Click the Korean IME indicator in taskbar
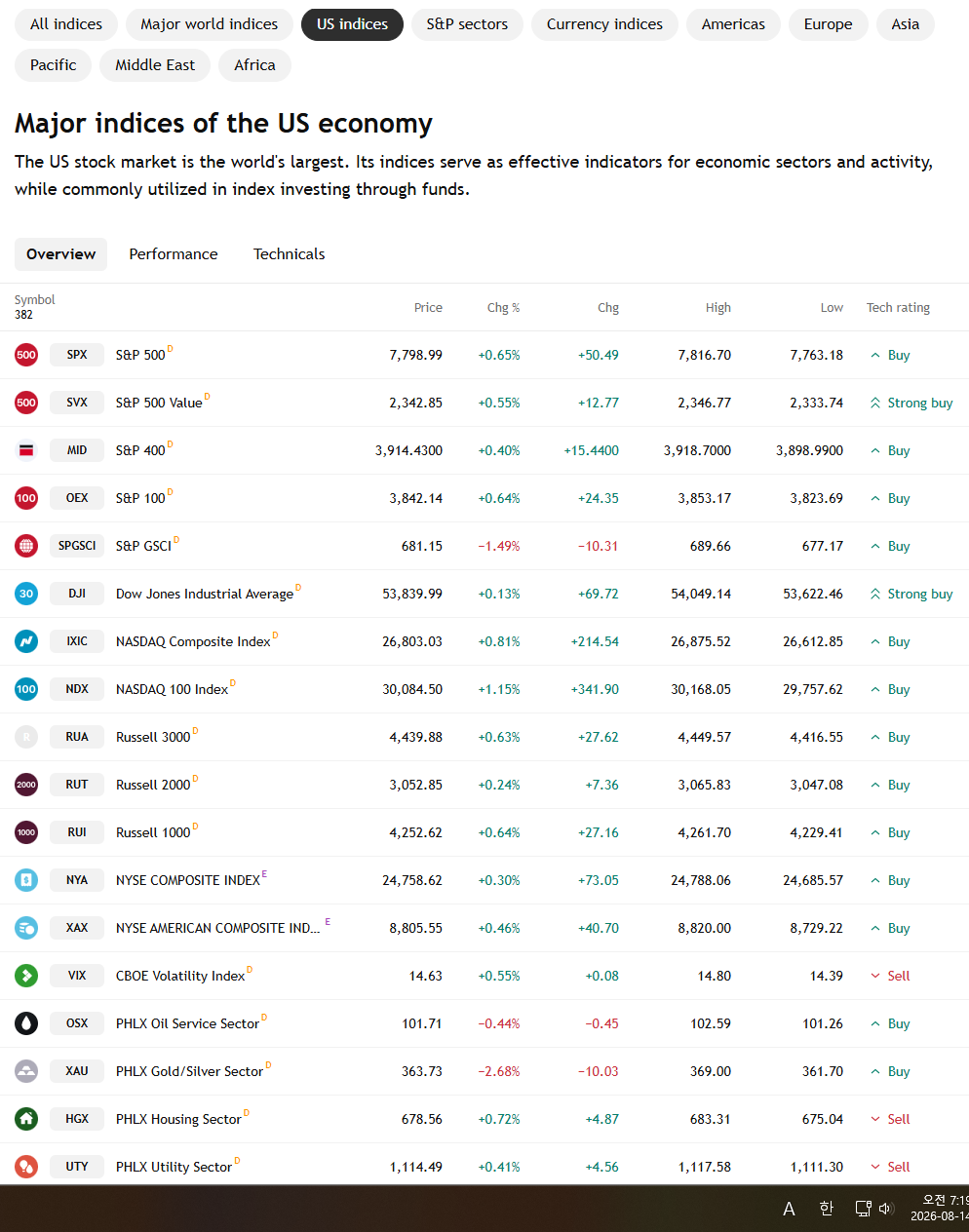The width and height of the screenshot is (969, 1232). (827, 1209)
